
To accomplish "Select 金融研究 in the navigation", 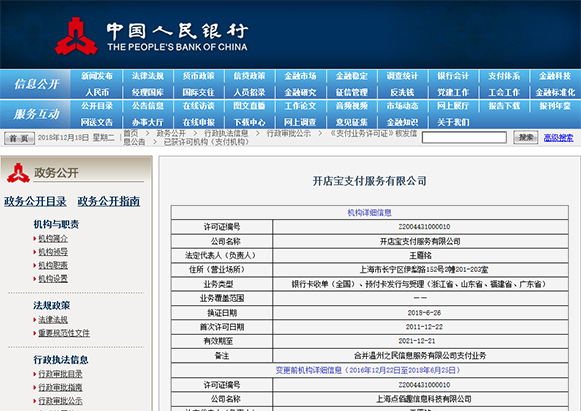I will click(x=301, y=92).
